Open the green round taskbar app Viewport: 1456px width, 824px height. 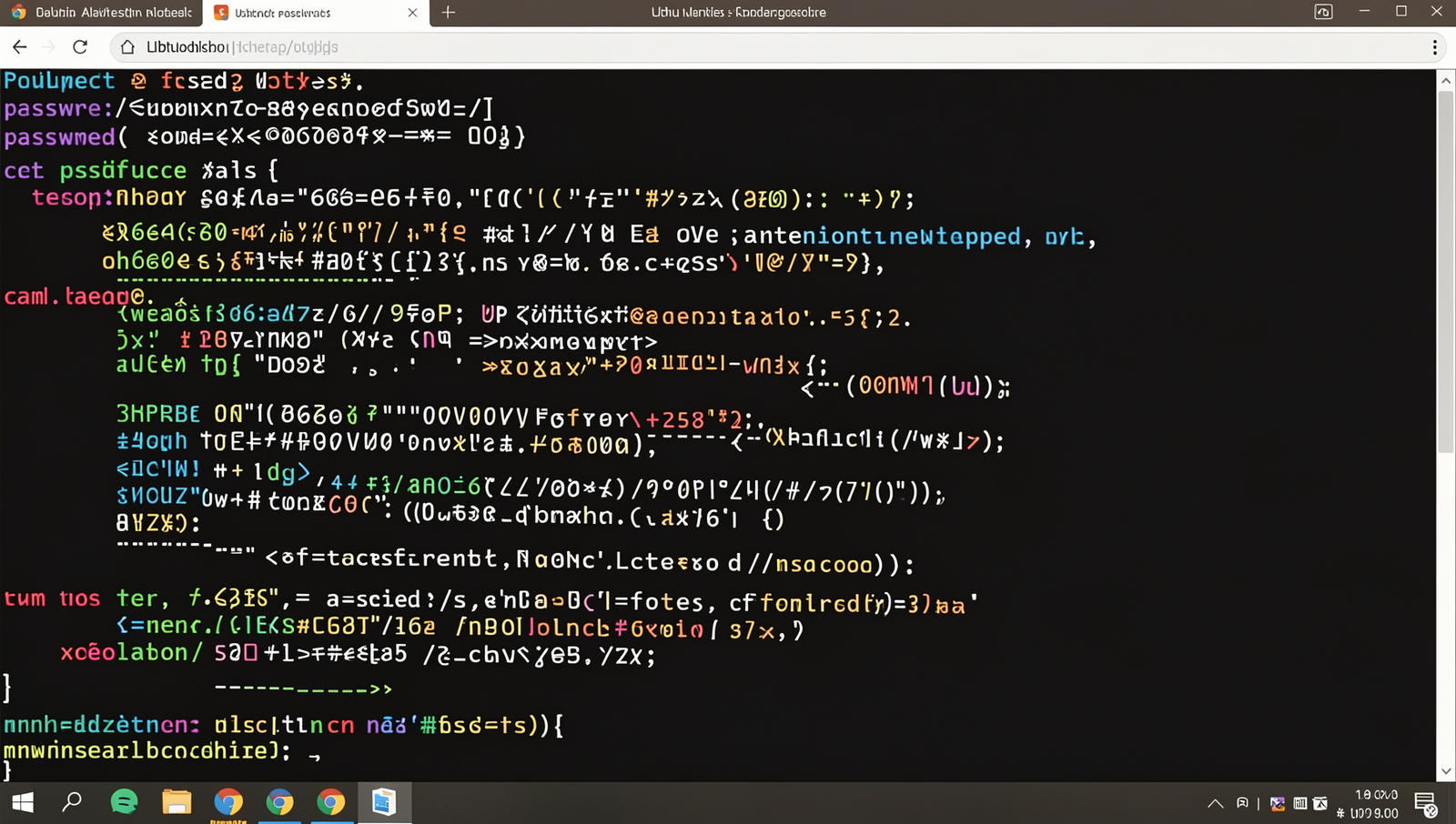click(124, 801)
